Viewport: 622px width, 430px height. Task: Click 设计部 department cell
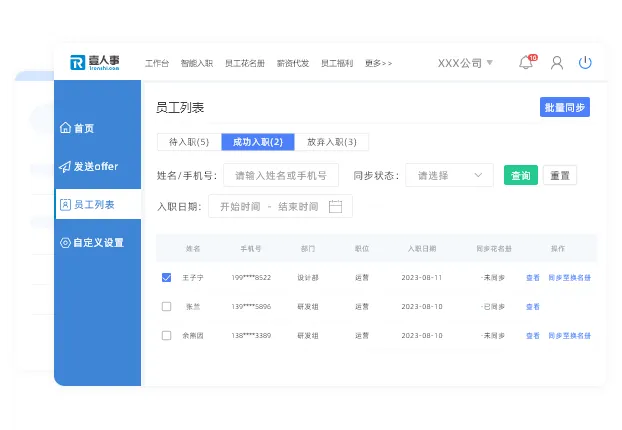tap(308, 278)
